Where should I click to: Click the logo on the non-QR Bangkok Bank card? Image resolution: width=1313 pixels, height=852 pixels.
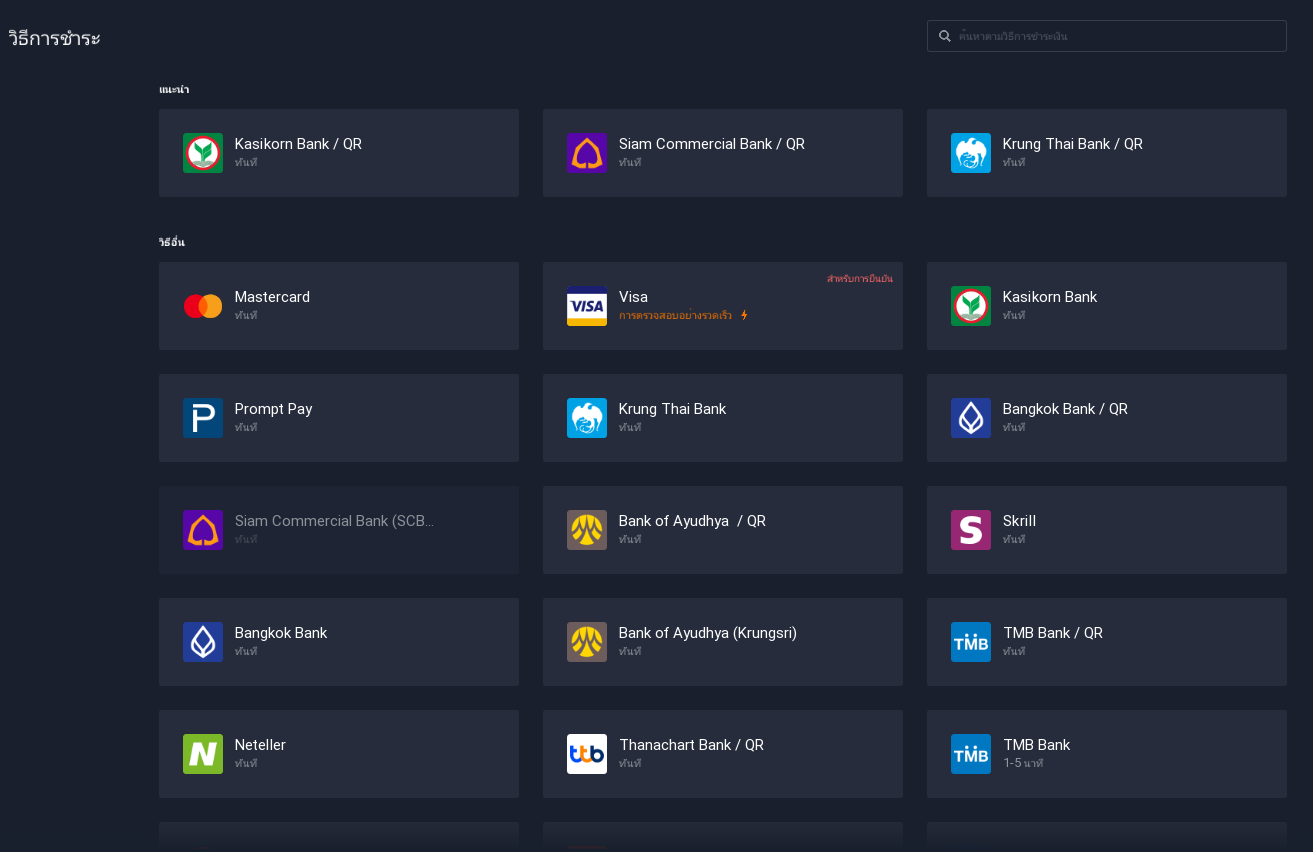(x=203, y=642)
